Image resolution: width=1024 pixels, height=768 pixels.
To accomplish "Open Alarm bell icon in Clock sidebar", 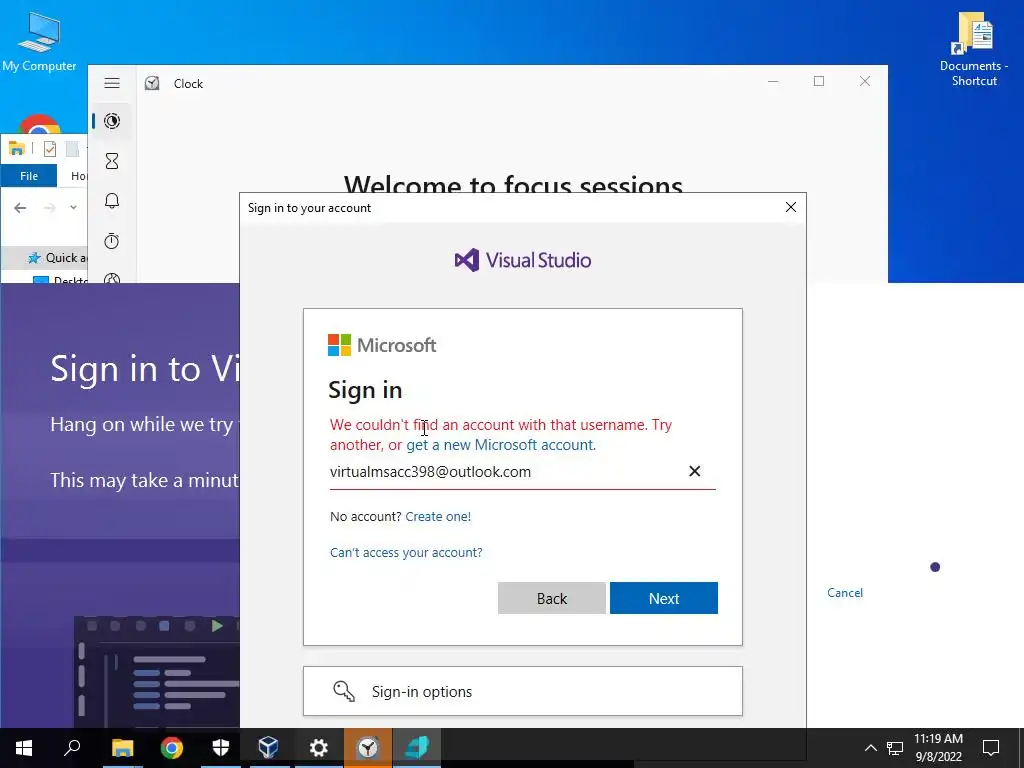I will (112, 200).
